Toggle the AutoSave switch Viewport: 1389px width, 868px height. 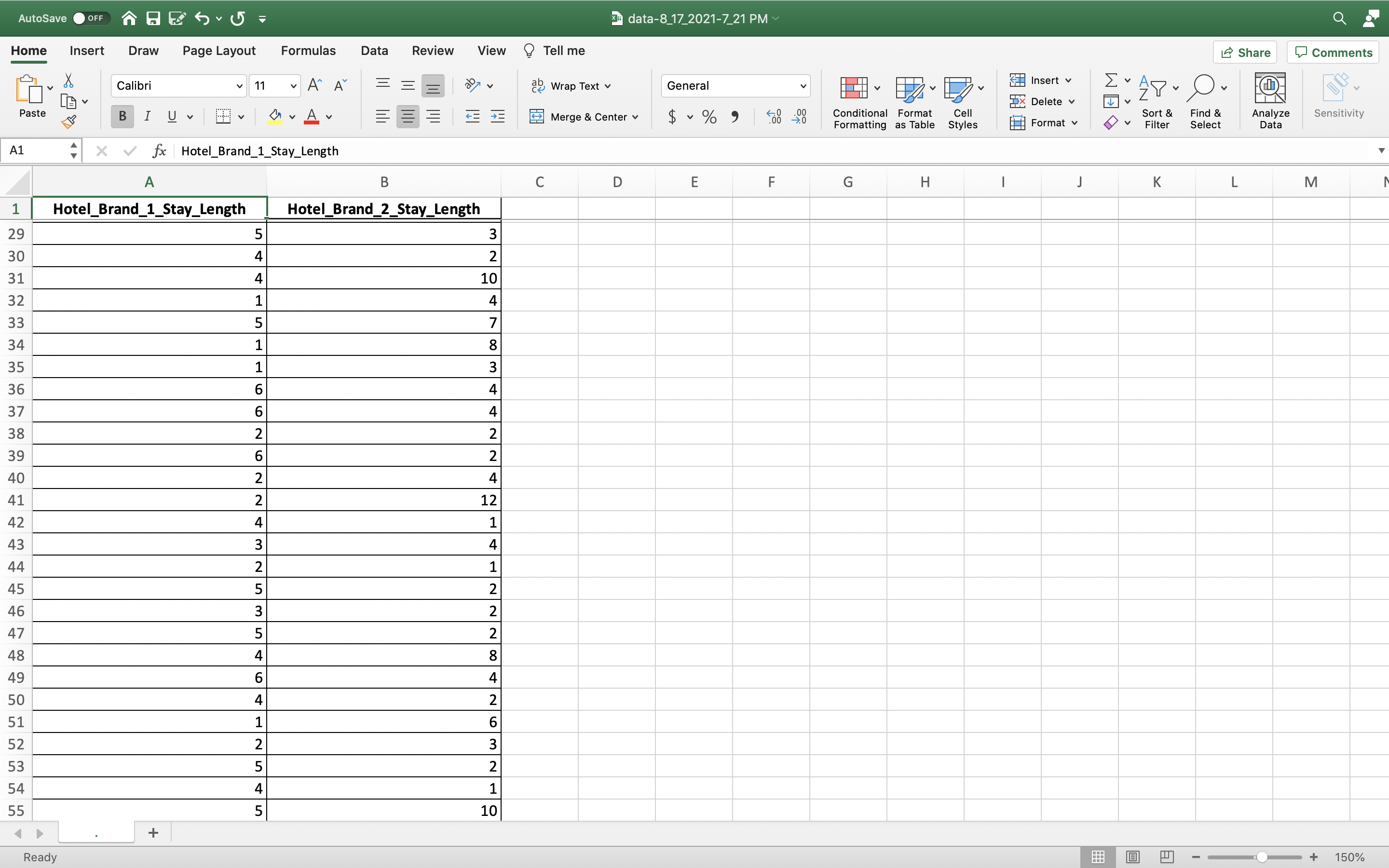(x=88, y=18)
